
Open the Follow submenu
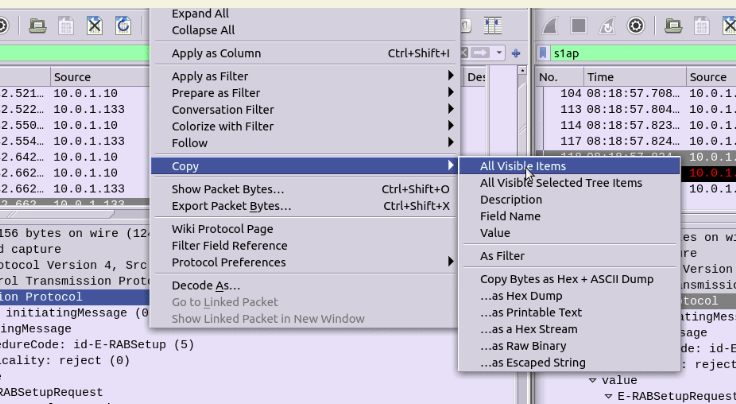point(305,143)
